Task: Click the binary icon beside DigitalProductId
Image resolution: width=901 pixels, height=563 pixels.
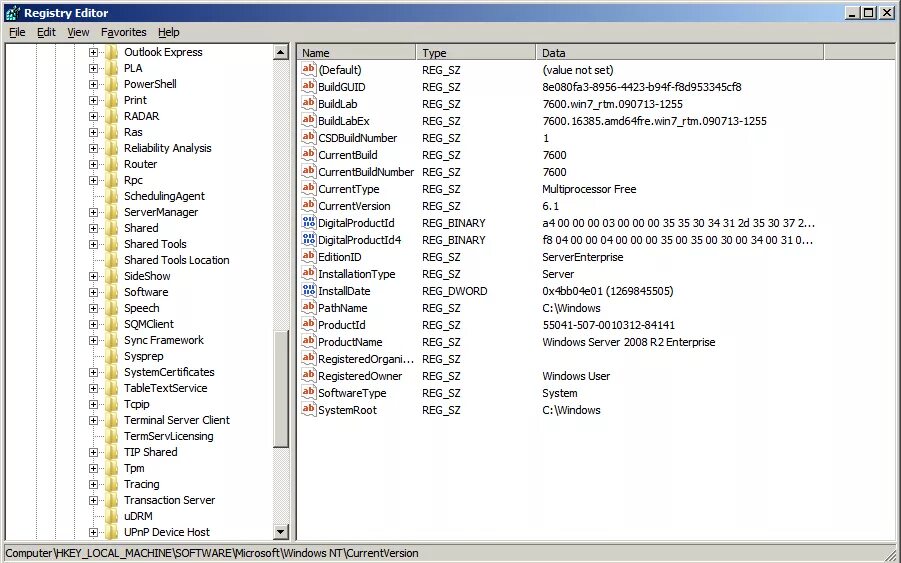Action: 309,222
